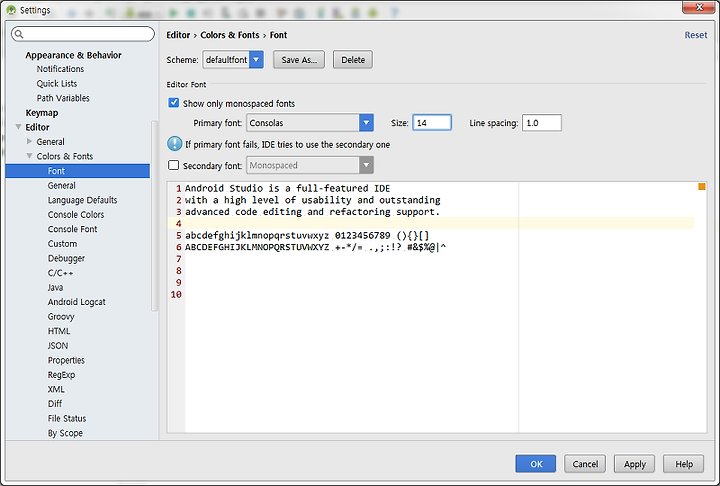The height and width of the screenshot is (486, 720).
Task: Click Editor in the breadcrumb path
Action: 178,35
